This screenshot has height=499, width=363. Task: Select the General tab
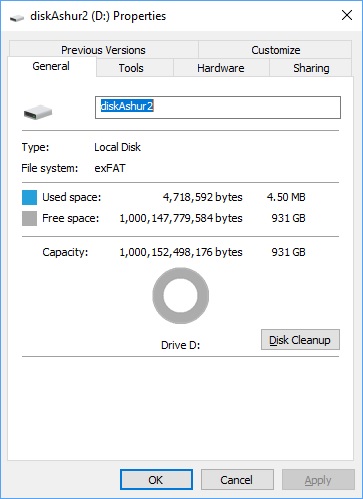[51, 66]
